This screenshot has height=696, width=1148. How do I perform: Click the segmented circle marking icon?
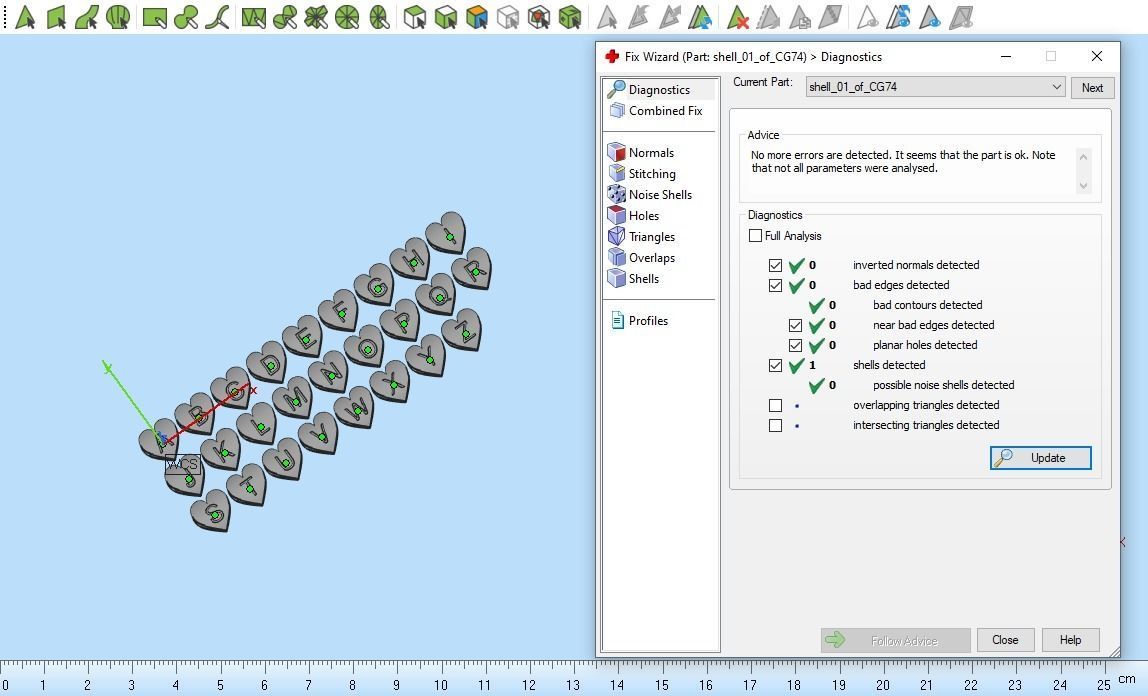point(348,16)
